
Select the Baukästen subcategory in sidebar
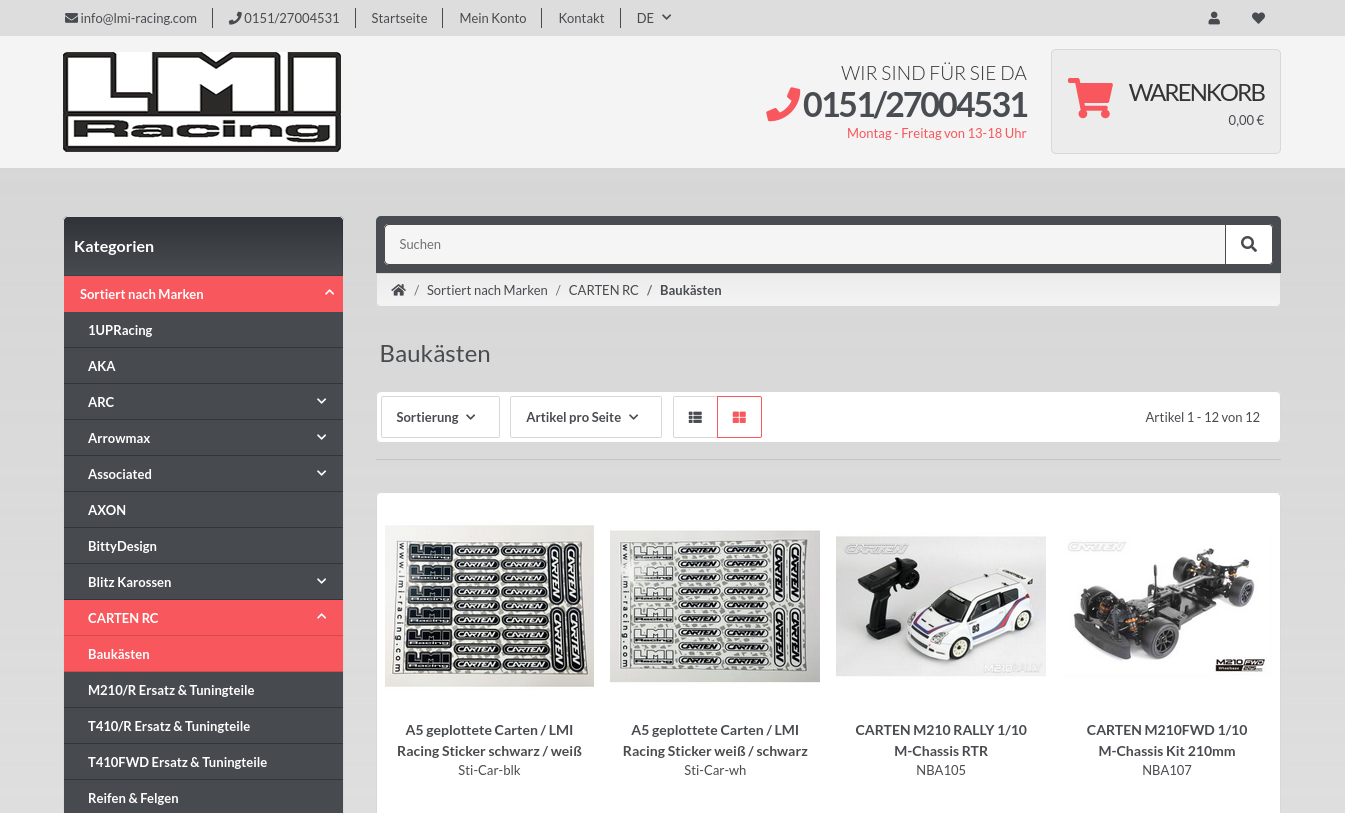coord(203,654)
